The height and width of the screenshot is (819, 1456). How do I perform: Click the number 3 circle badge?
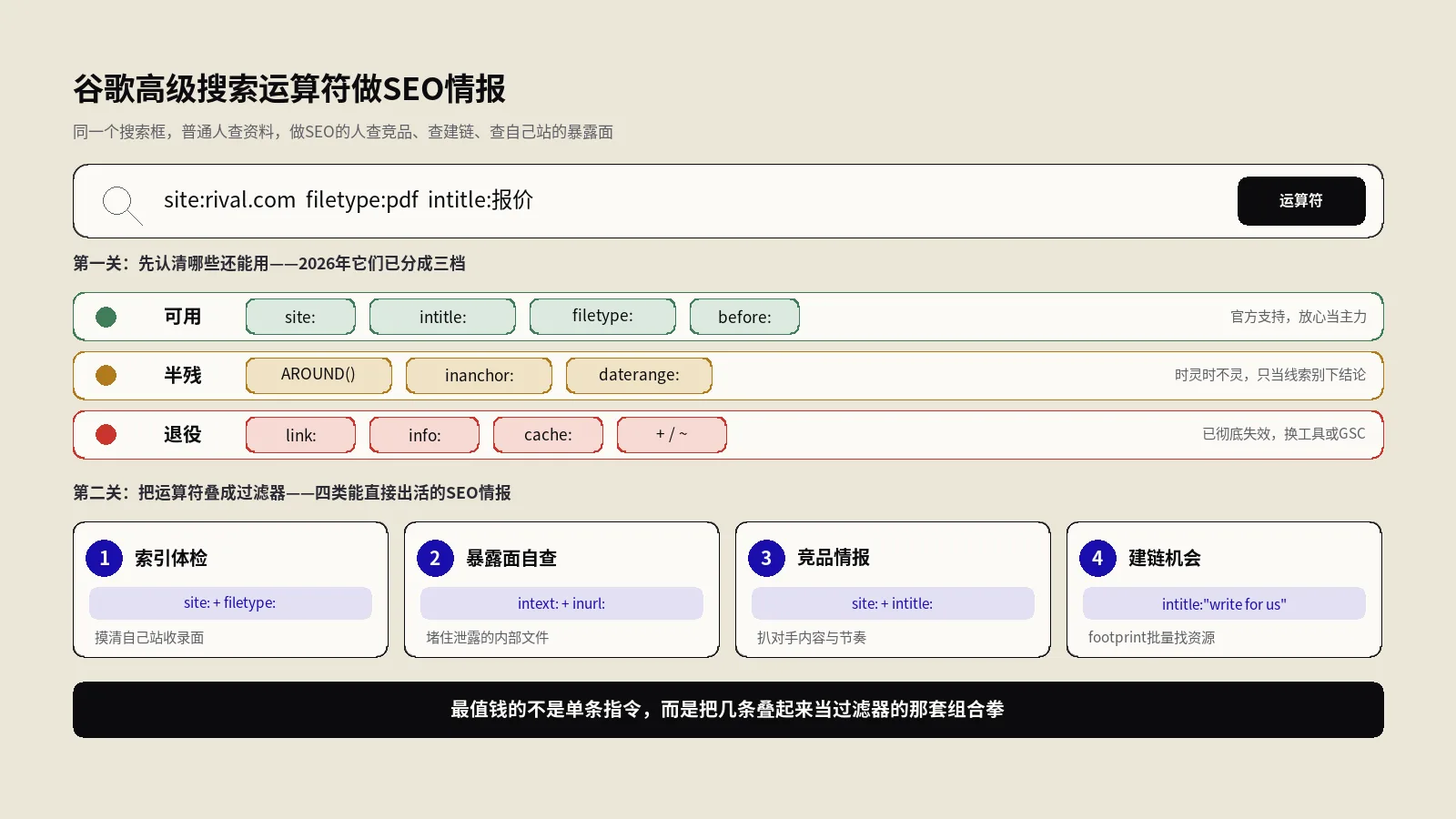pos(766,558)
